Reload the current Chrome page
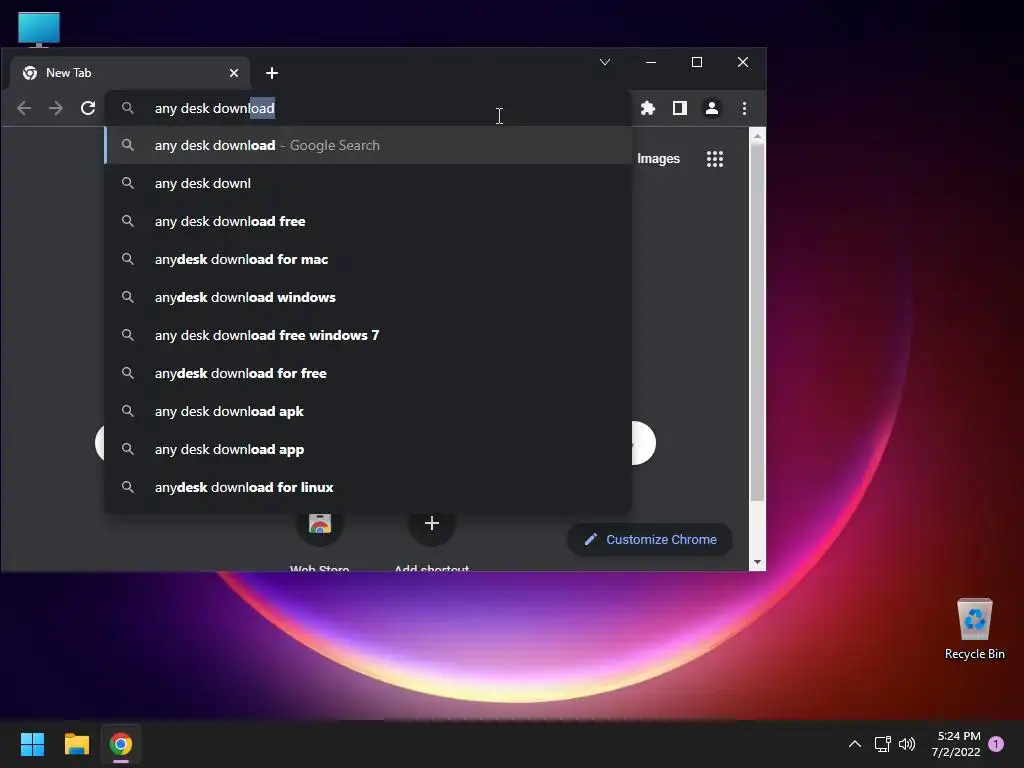Viewport: 1024px width, 768px height. point(88,108)
